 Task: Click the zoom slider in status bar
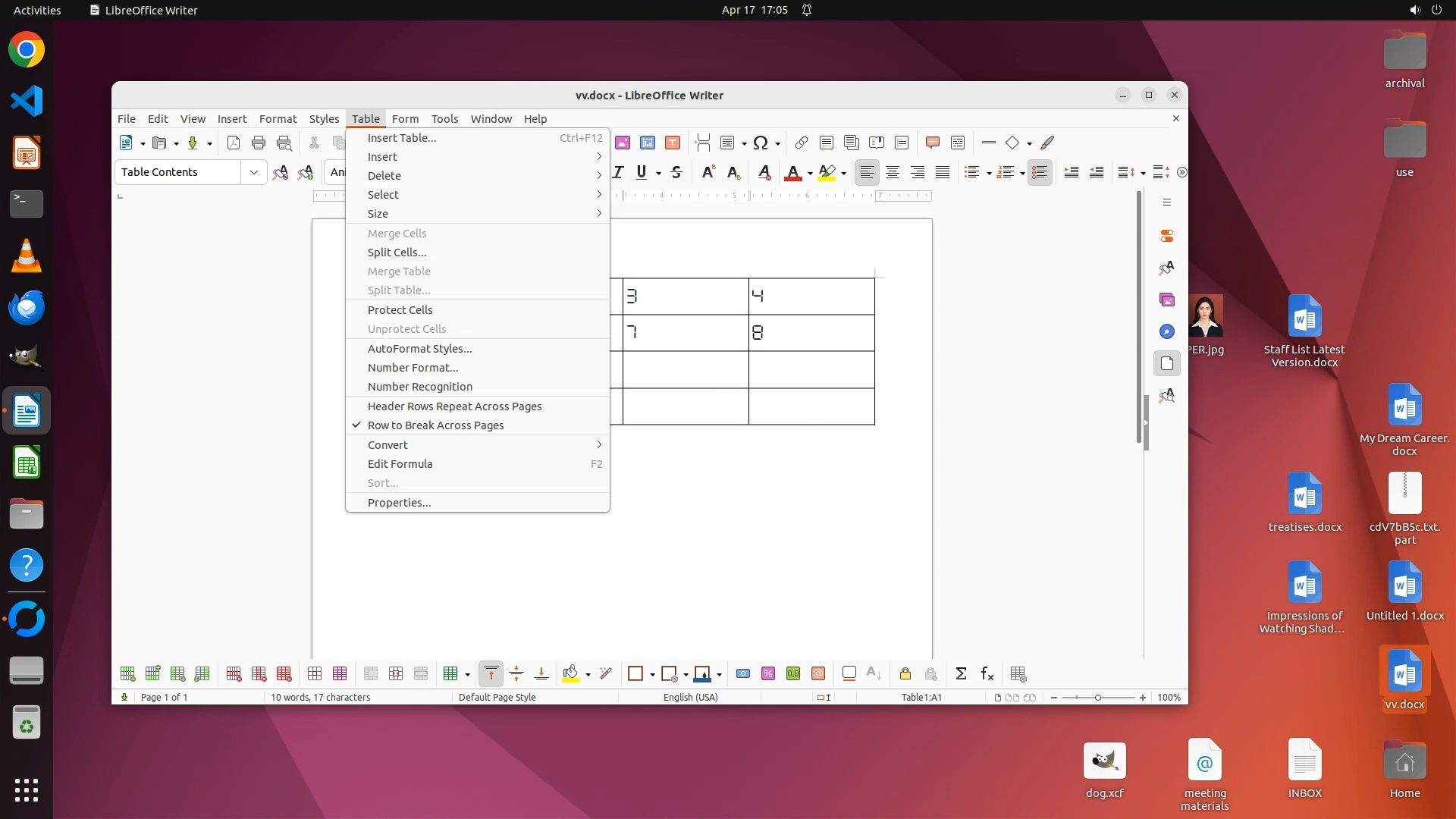[x=1097, y=697]
